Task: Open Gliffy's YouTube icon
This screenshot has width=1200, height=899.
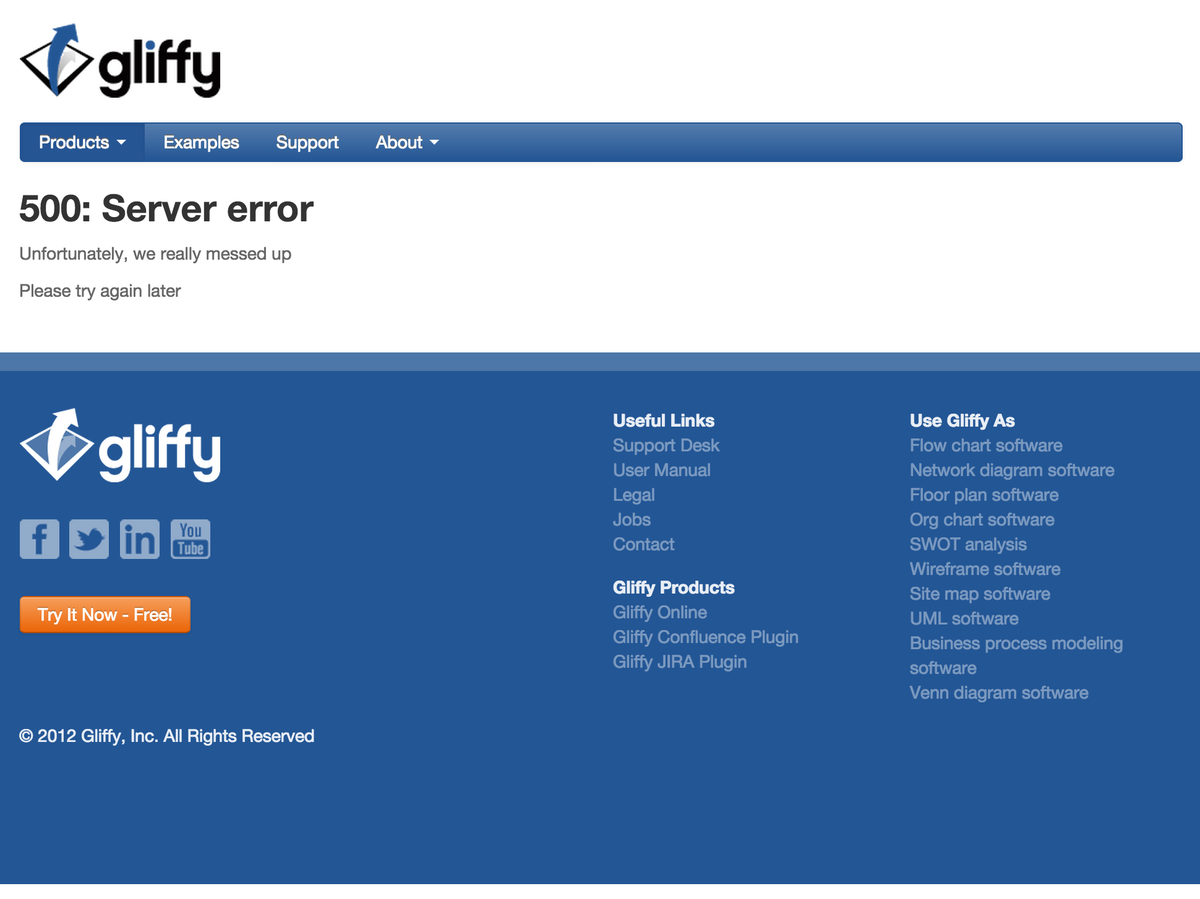Action: coord(190,539)
